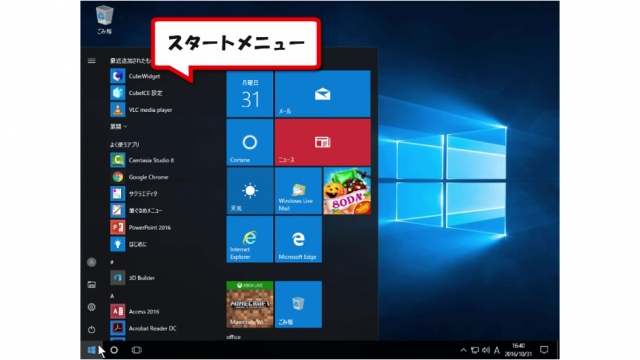
Task: Click the '#' group header
Action: pos(112,262)
